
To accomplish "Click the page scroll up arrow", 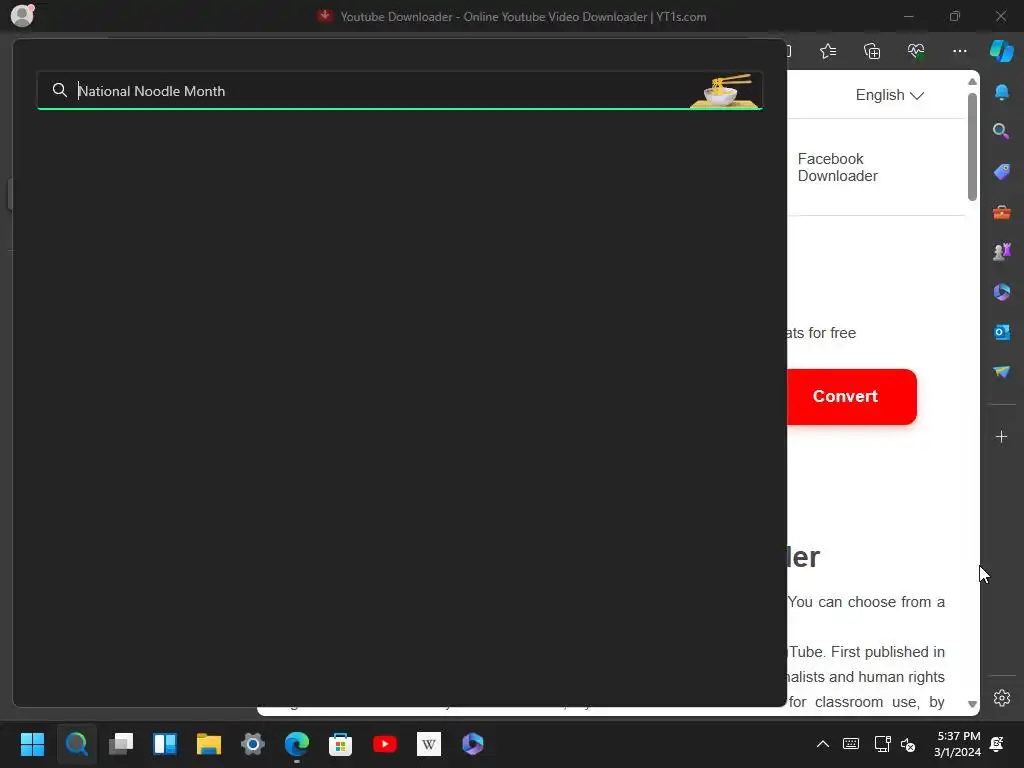I will [972, 82].
